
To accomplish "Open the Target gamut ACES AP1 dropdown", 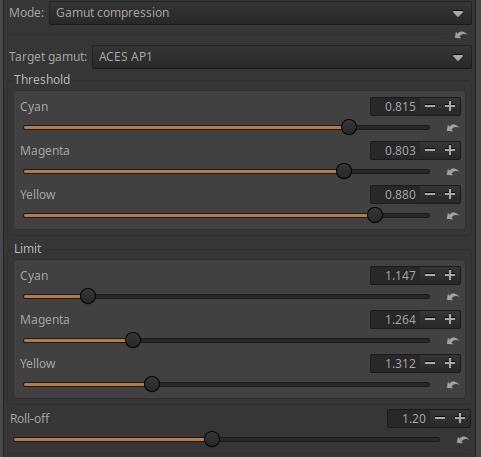I will pos(282,57).
